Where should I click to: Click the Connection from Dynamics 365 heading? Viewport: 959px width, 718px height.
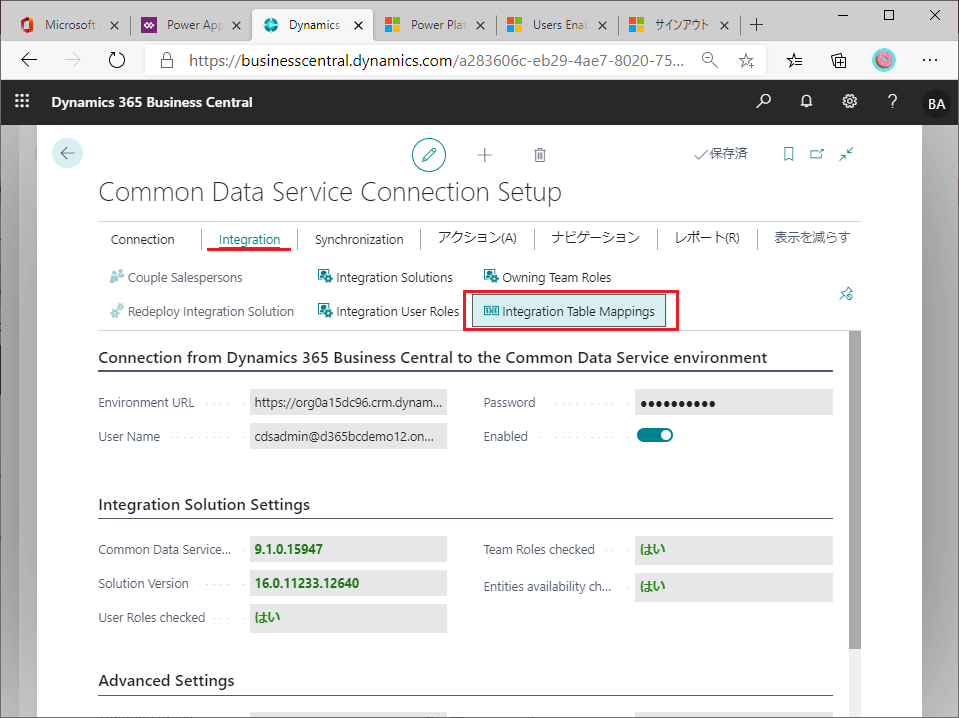tap(432, 358)
